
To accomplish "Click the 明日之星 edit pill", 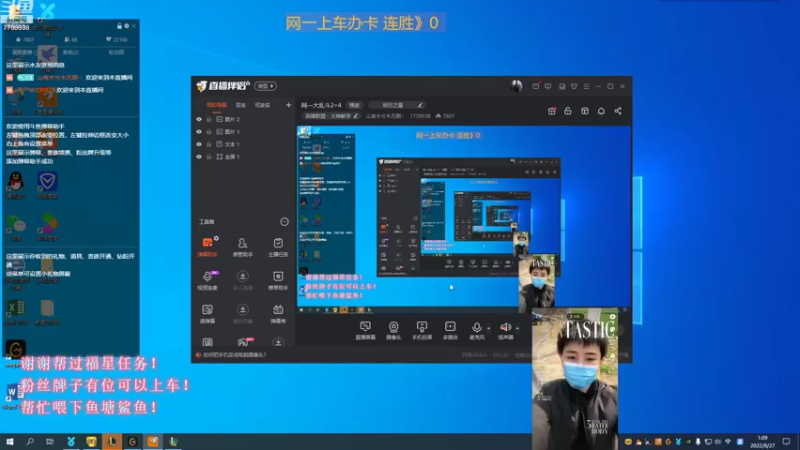I will 397,105.
